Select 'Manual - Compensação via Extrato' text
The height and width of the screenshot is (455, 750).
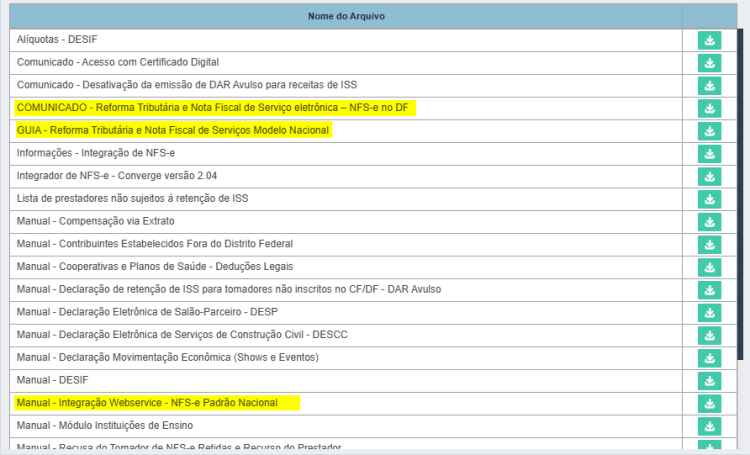96,221
